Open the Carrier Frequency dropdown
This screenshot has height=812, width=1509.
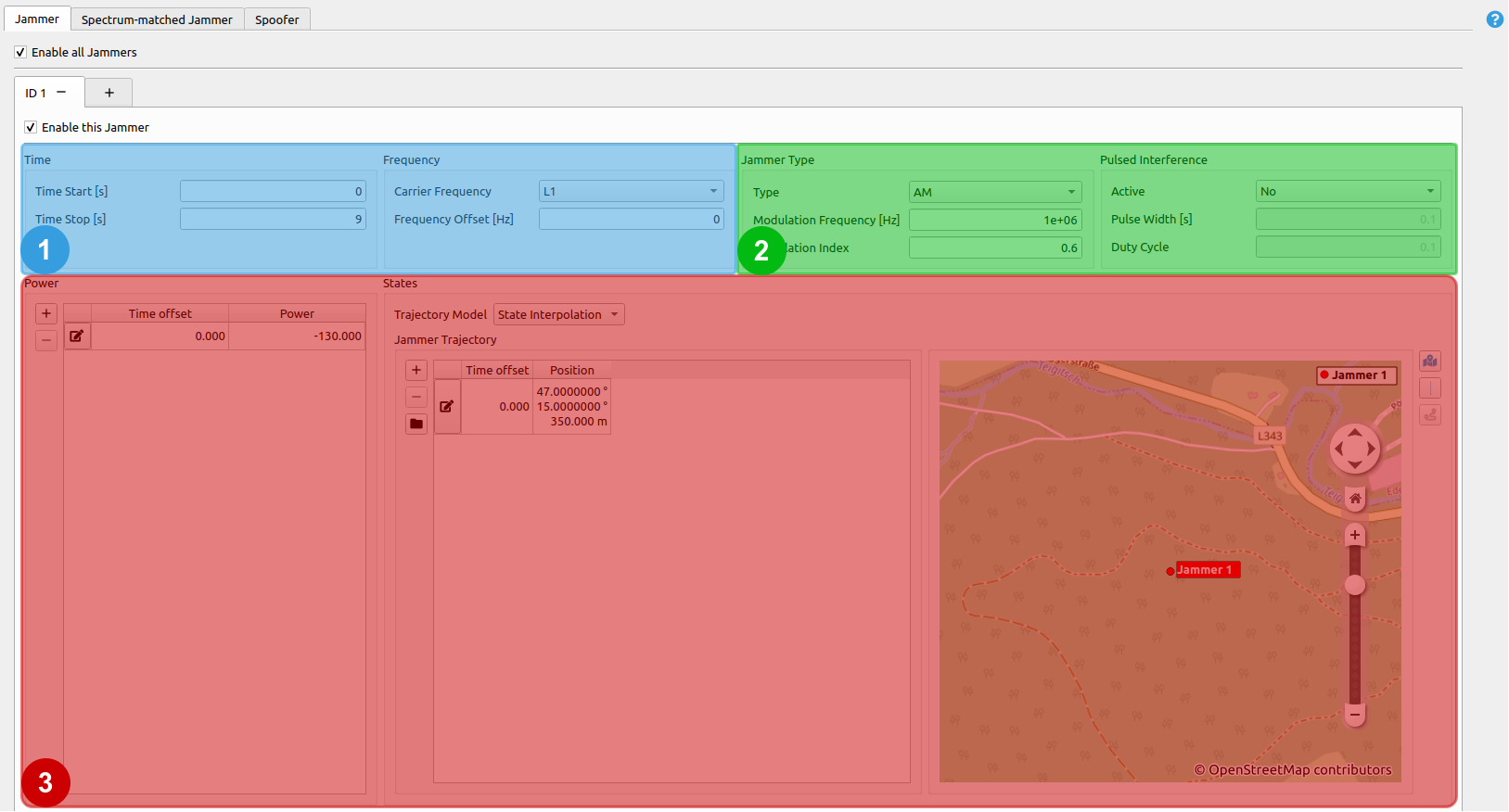631,192
